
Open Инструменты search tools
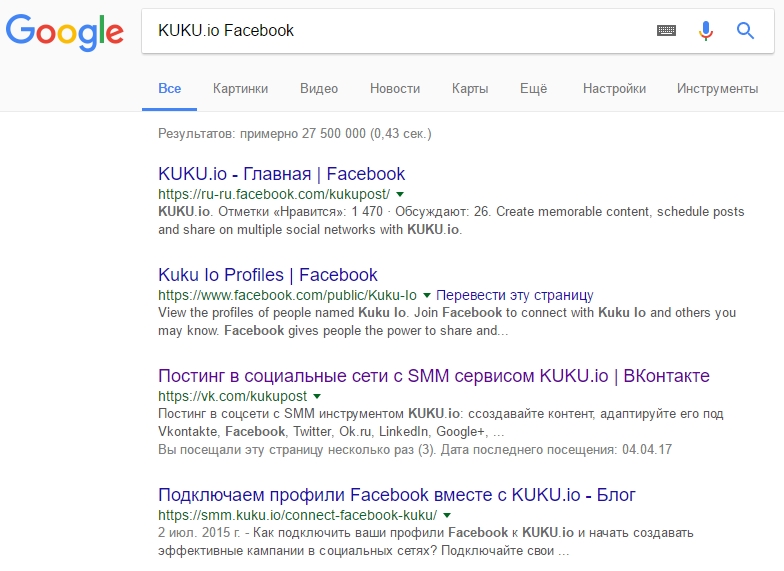pos(718,89)
